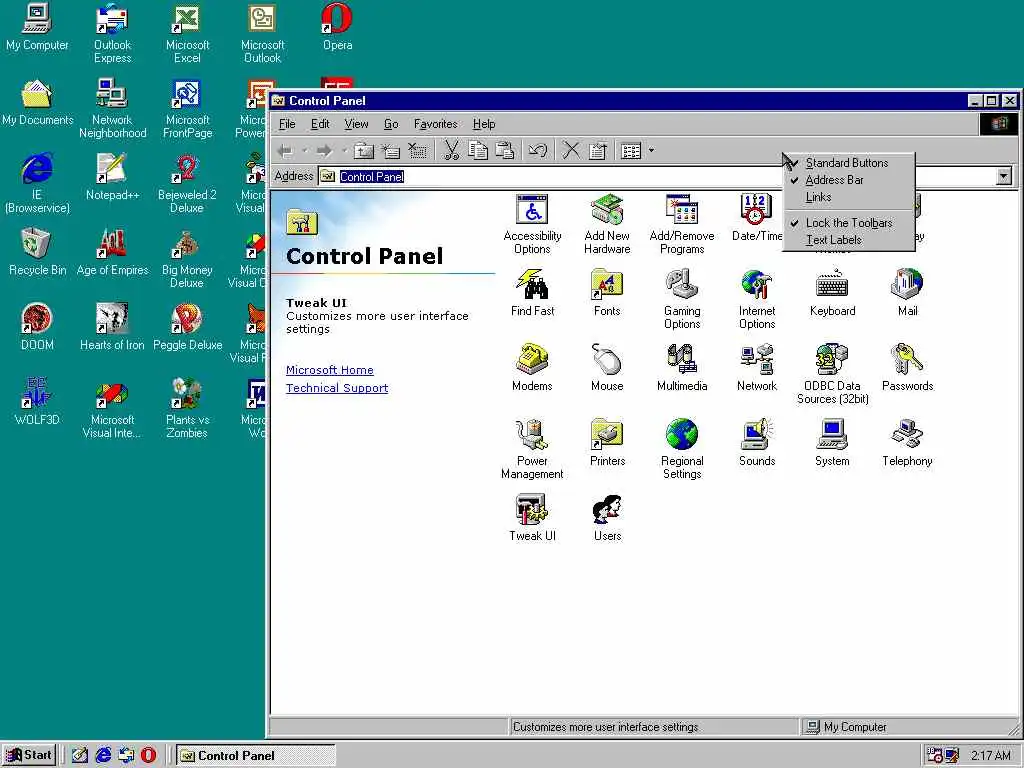The image size is (1024, 768).
Task: Toggle Standard Buttons in toolbar context menu
Action: tap(848, 163)
